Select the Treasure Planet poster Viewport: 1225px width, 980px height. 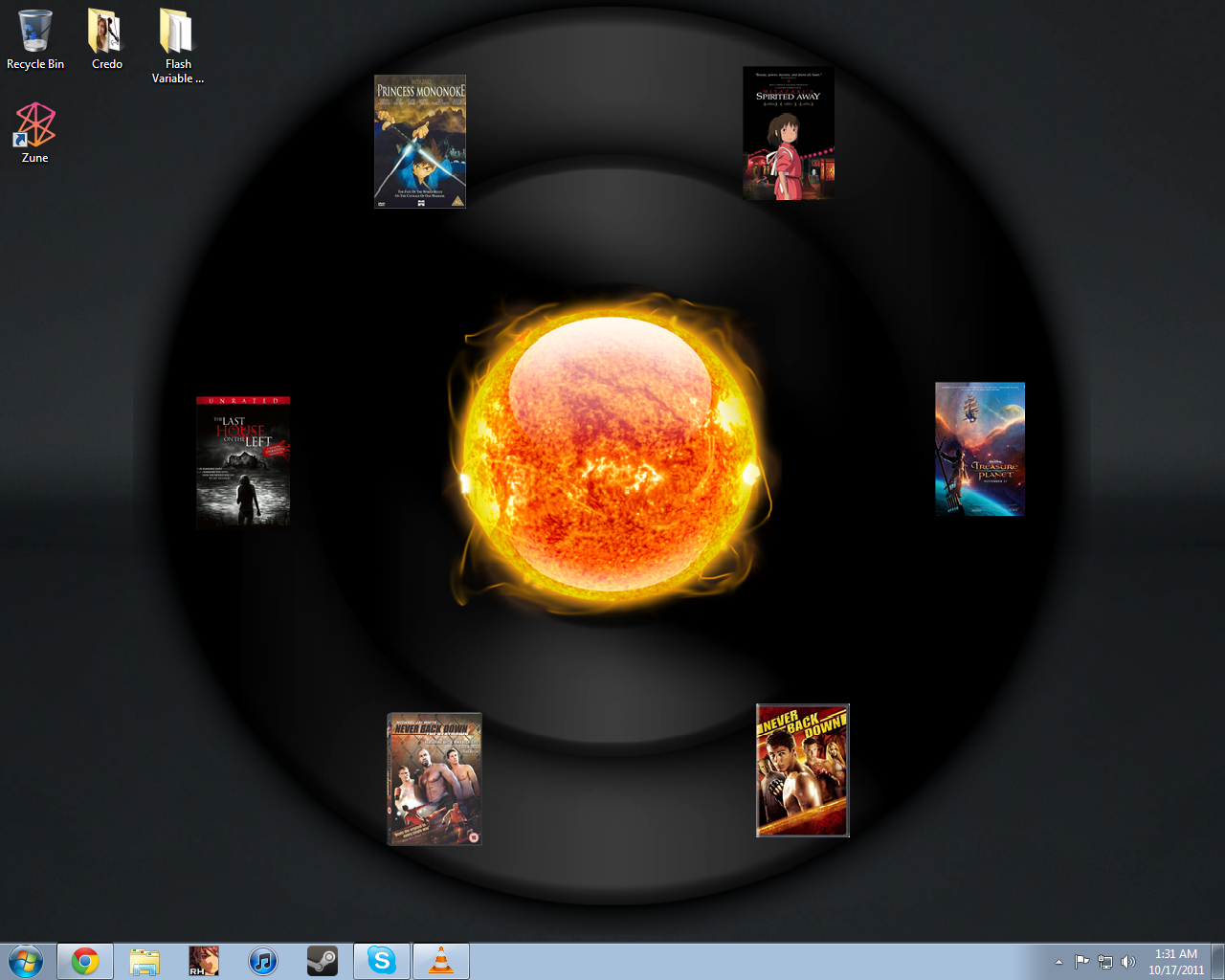point(980,449)
